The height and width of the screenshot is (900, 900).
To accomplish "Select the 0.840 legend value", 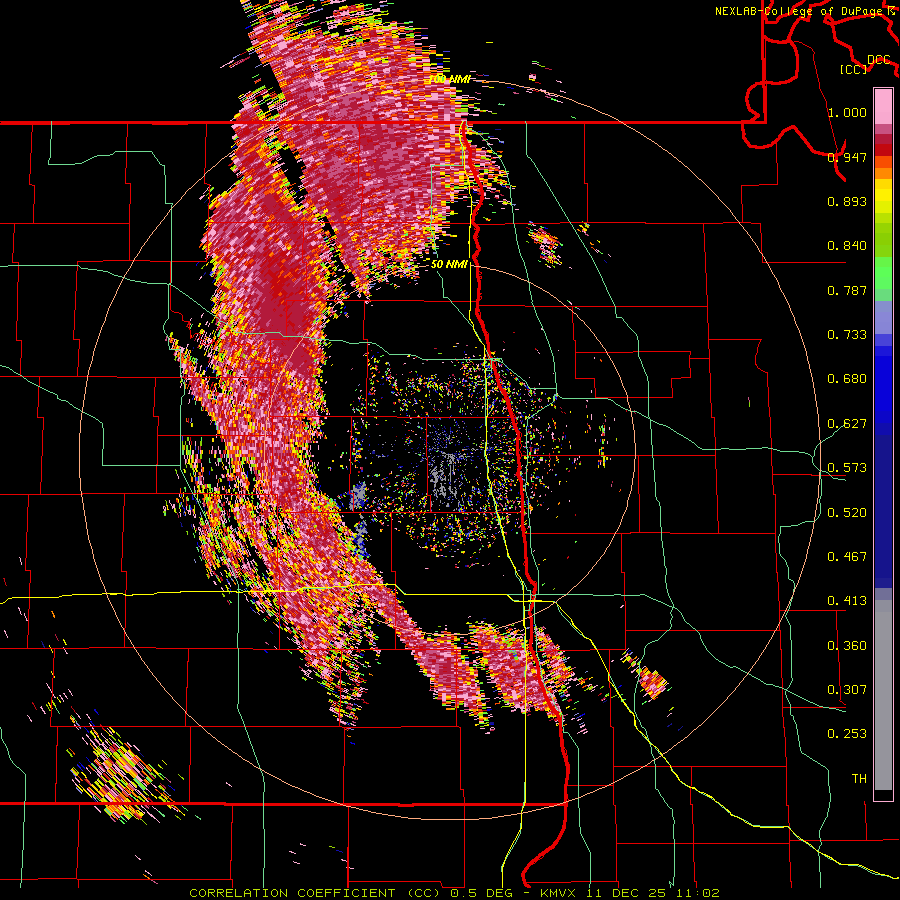I will [x=847, y=246].
